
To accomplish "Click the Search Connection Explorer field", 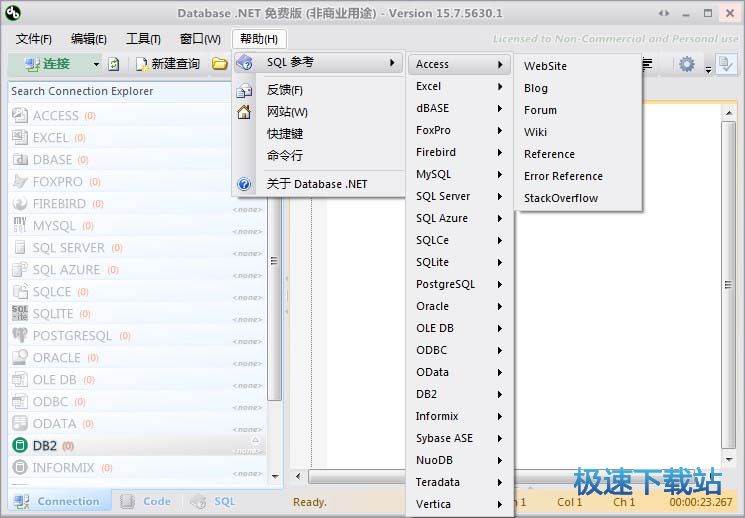I will point(120,91).
